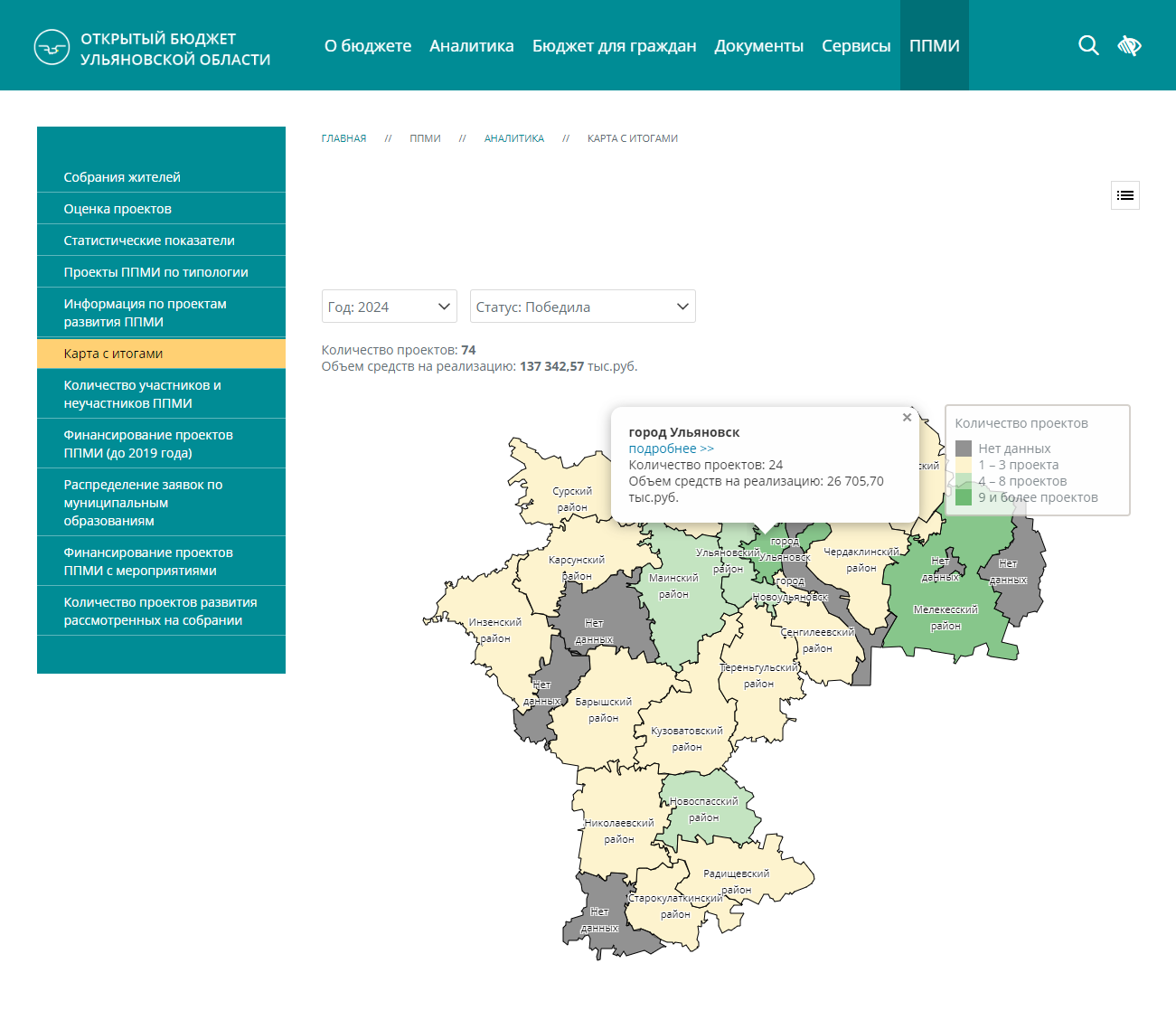Click the подробнее >> link

(671, 449)
